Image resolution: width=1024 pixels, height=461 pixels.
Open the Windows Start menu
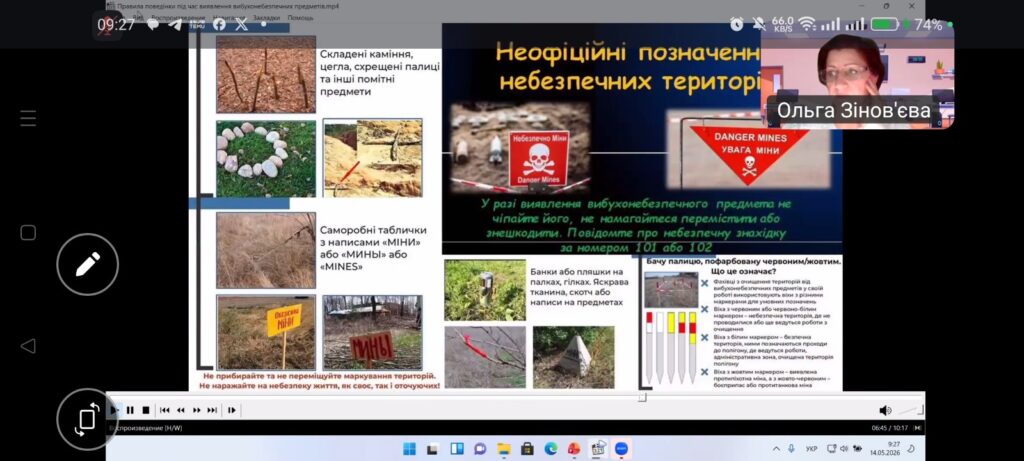pyautogui.click(x=409, y=449)
